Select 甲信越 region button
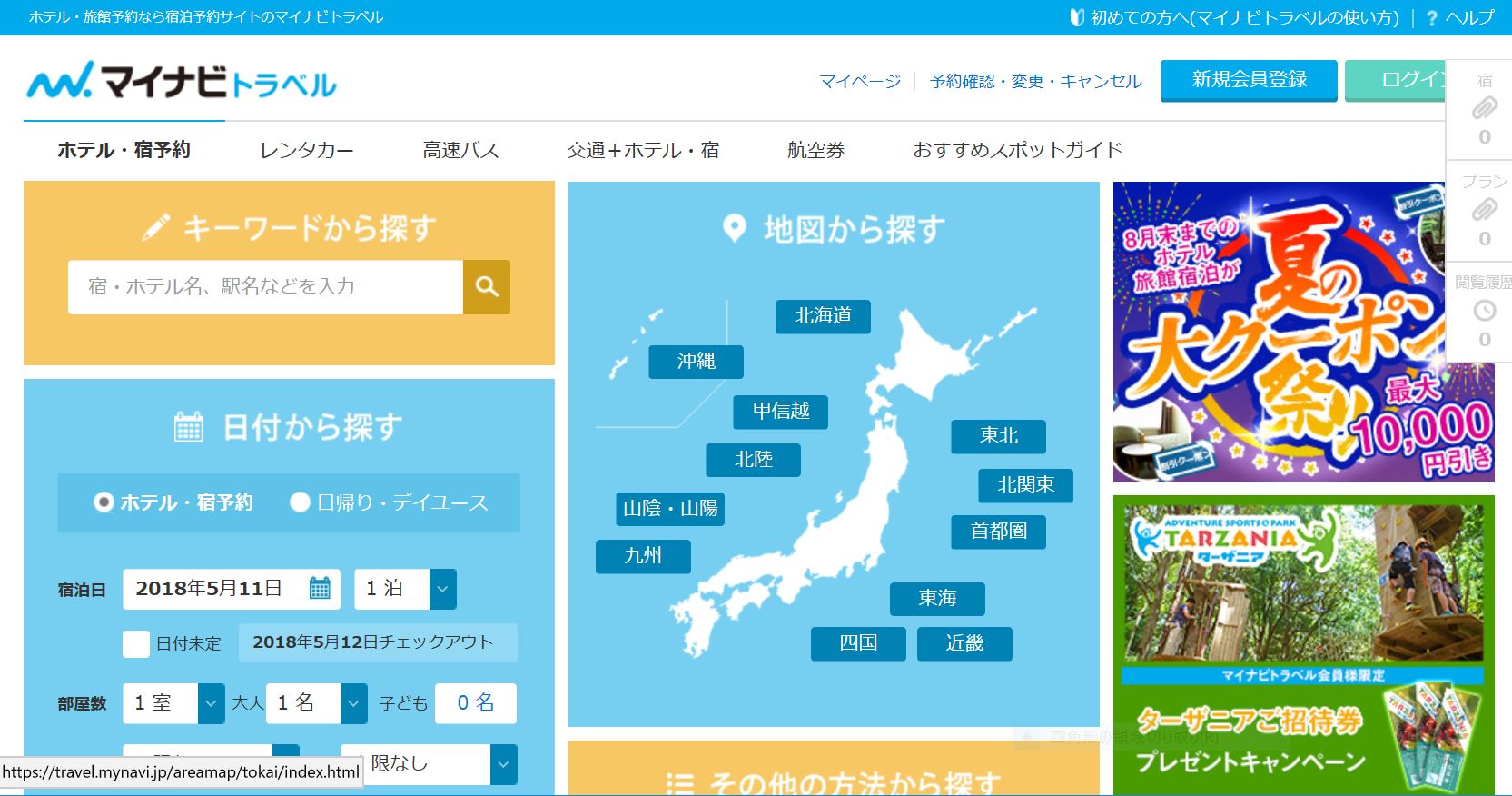1512x796 pixels. 781,412
